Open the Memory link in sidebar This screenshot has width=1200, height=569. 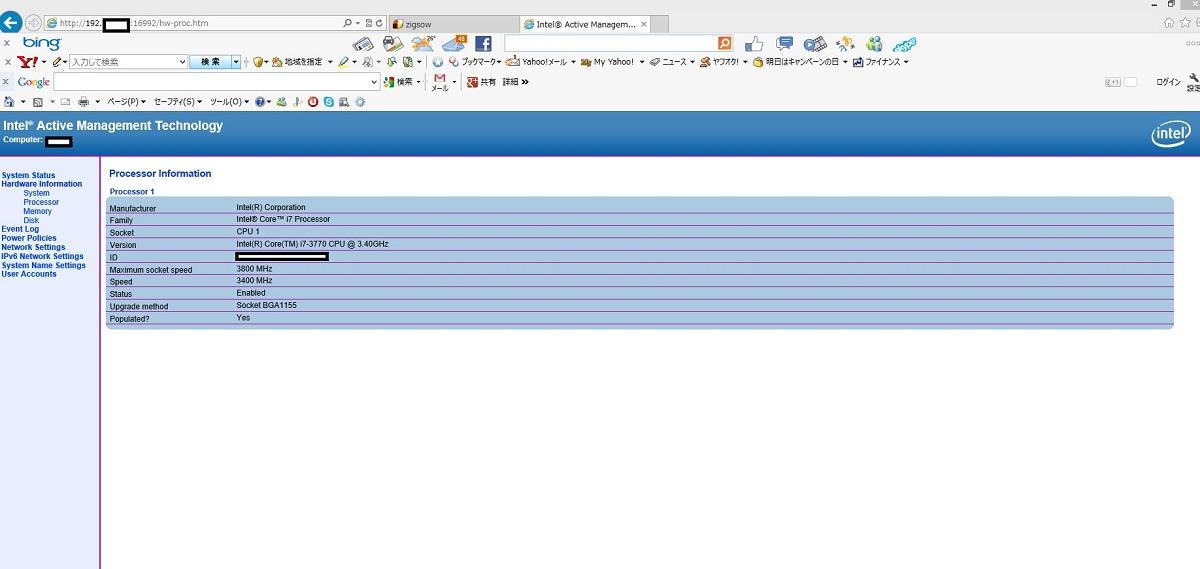click(x=38, y=211)
